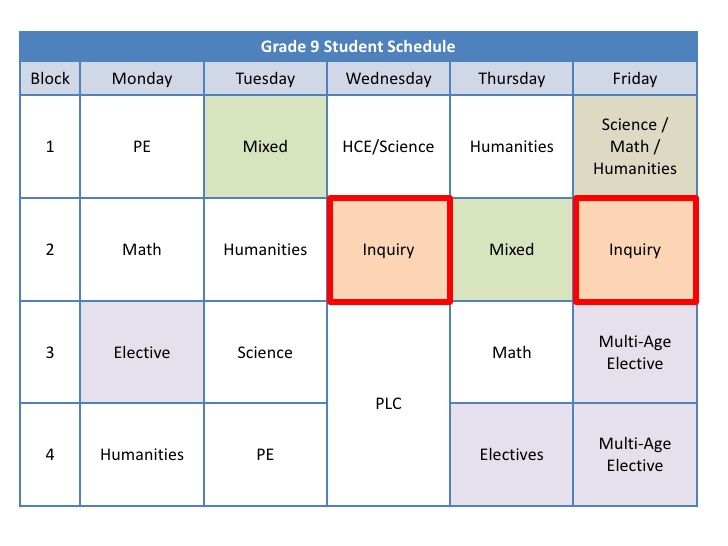
Task: Select the Block column header cell
Action: pyautogui.click(x=50, y=78)
